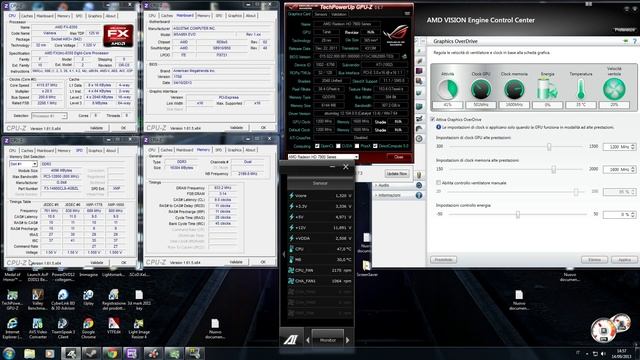The height and width of the screenshot is (360, 640).
Task: Click the Temperatura thermometer gauge
Action: point(581,89)
